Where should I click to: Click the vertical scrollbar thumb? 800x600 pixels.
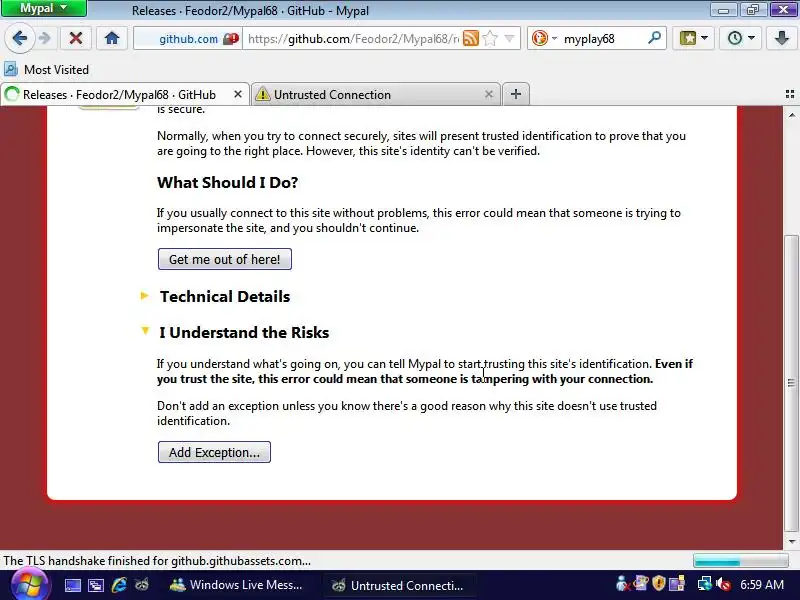[791, 383]
